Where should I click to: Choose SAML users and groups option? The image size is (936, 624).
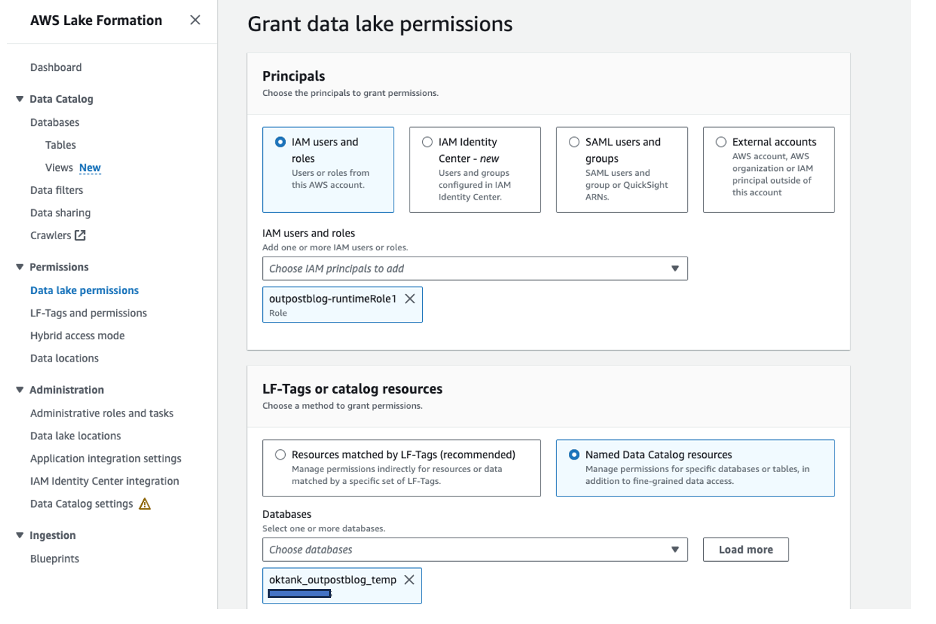575,143
